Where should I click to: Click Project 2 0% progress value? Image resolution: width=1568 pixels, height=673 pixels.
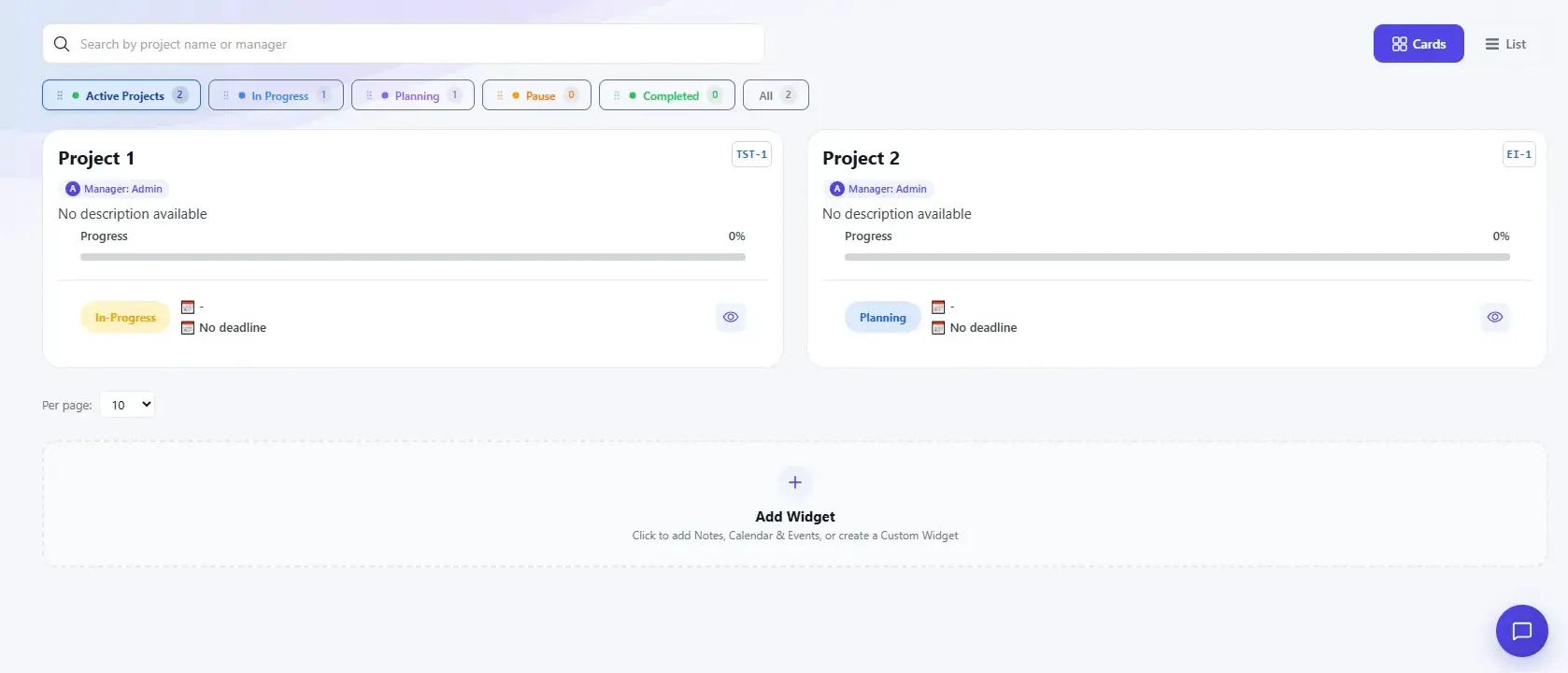1501,236
